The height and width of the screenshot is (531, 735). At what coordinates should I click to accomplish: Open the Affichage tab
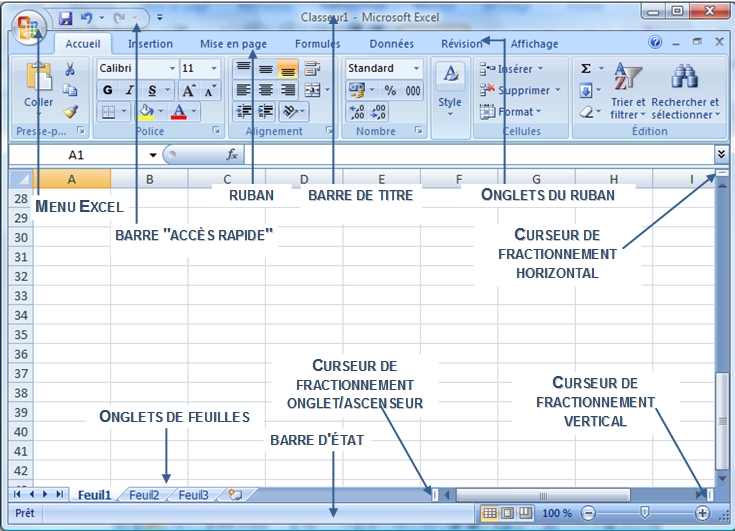point(534,44)
